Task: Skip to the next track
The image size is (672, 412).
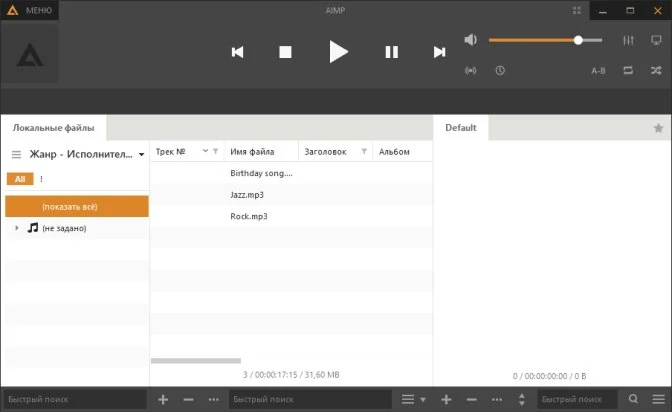Action: tap(439, 52)
